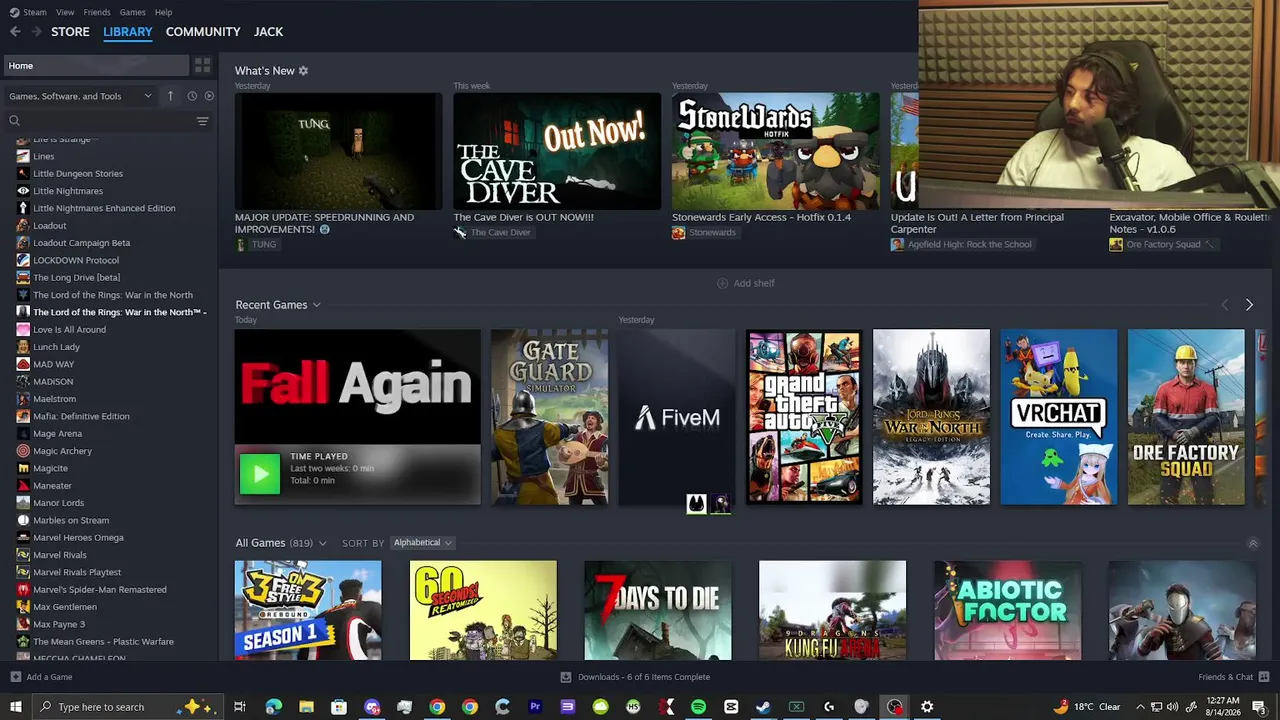Open the Friends & Chat panel

pyautogui.click(x=1233, y=677)
